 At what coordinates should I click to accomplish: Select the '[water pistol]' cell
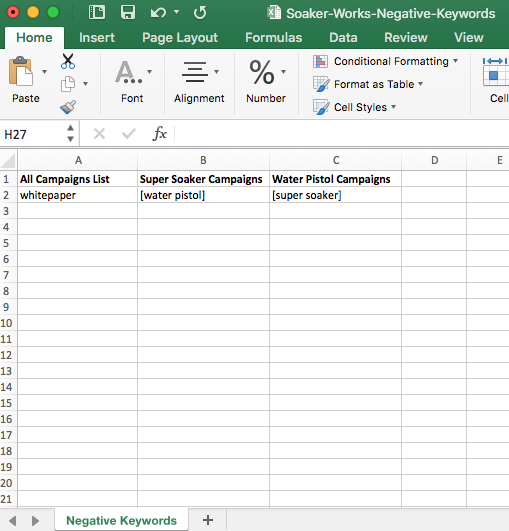coord(204,195)
